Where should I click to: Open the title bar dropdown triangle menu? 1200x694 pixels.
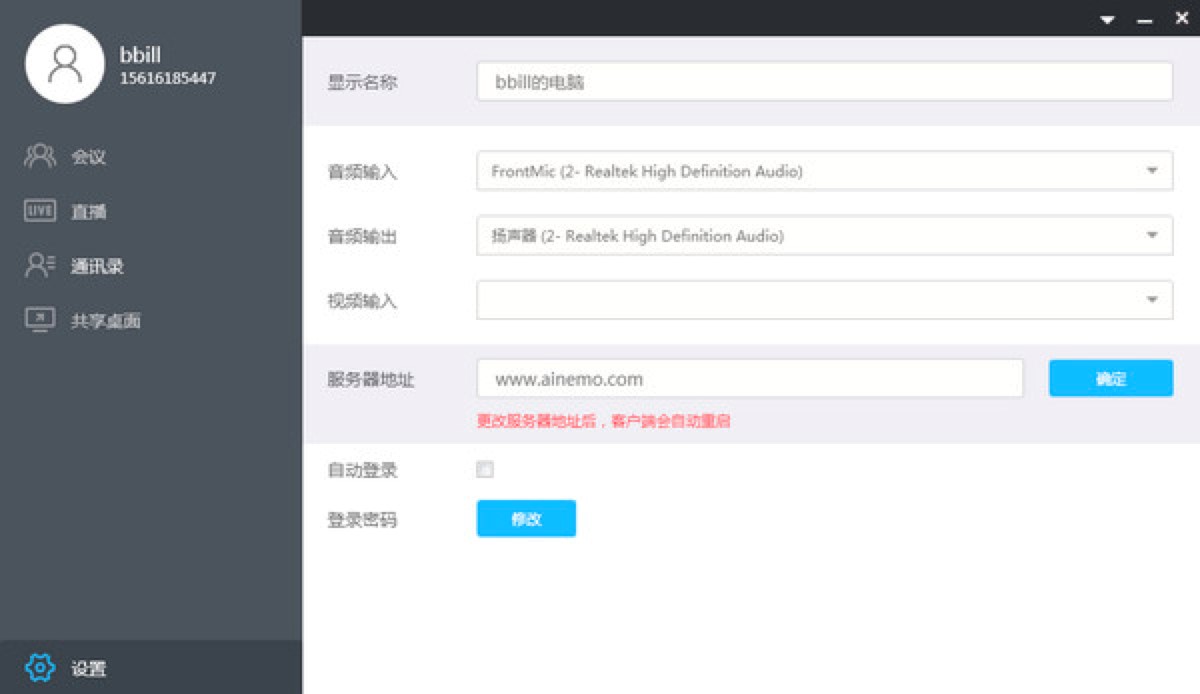(1107, 19)
